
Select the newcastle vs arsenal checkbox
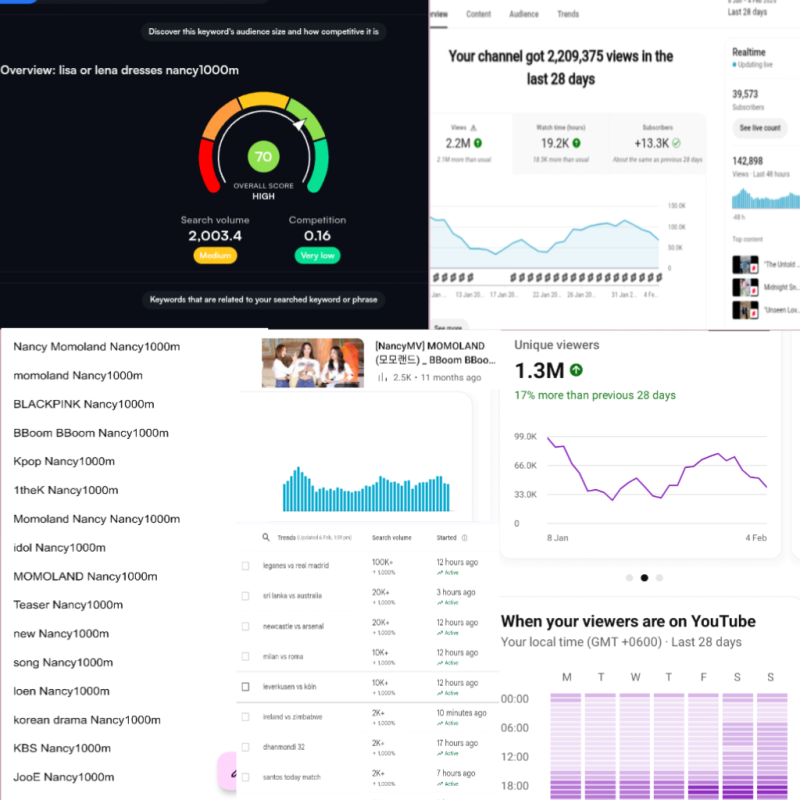[x=246, y=626]
